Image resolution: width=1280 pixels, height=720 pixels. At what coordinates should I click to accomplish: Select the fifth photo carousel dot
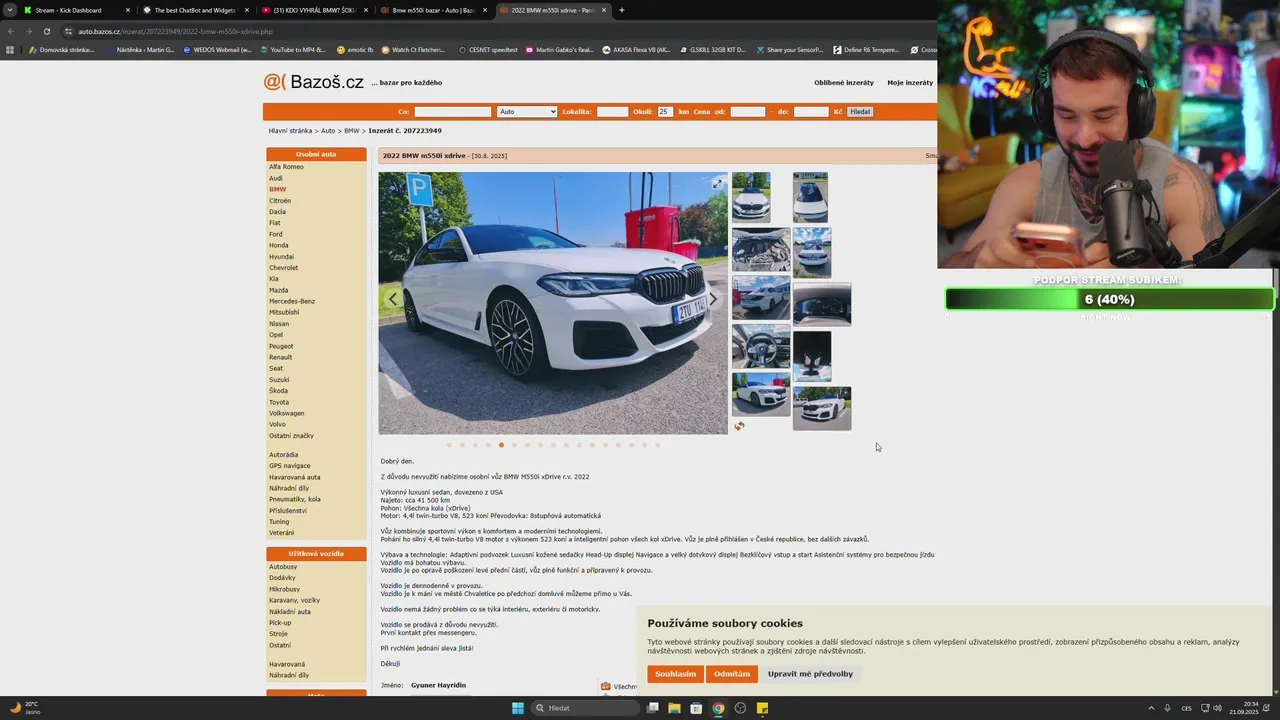coord(501,445)
